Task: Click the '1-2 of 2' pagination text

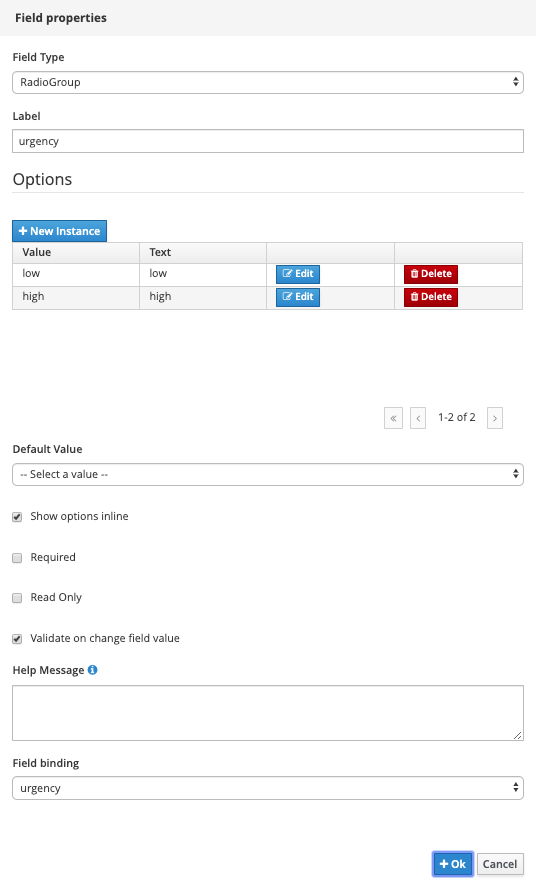Action: tap(457, 417)
